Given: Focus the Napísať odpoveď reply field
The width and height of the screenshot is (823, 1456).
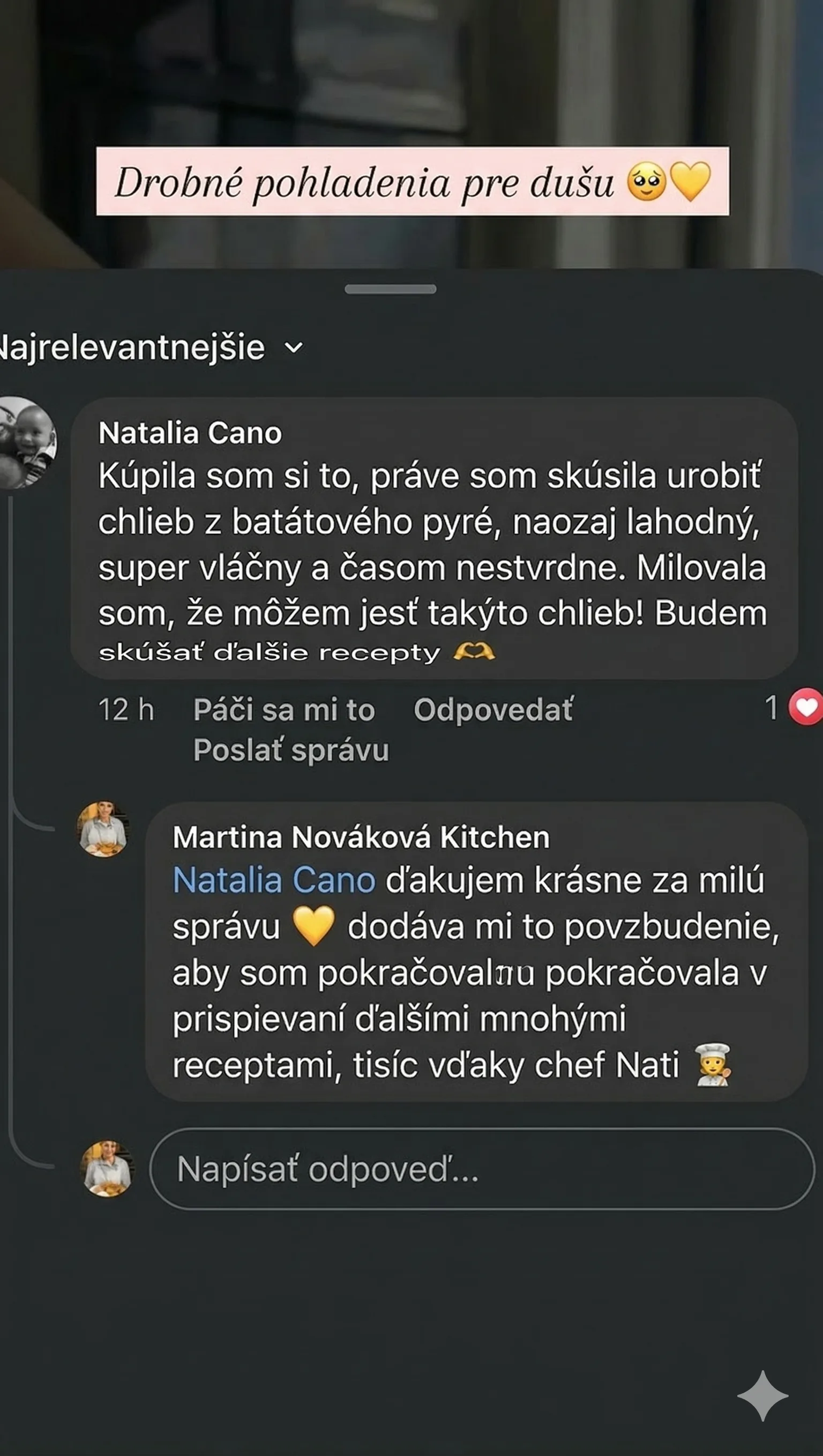Looking at the screenshot, I should point(482,1169).
